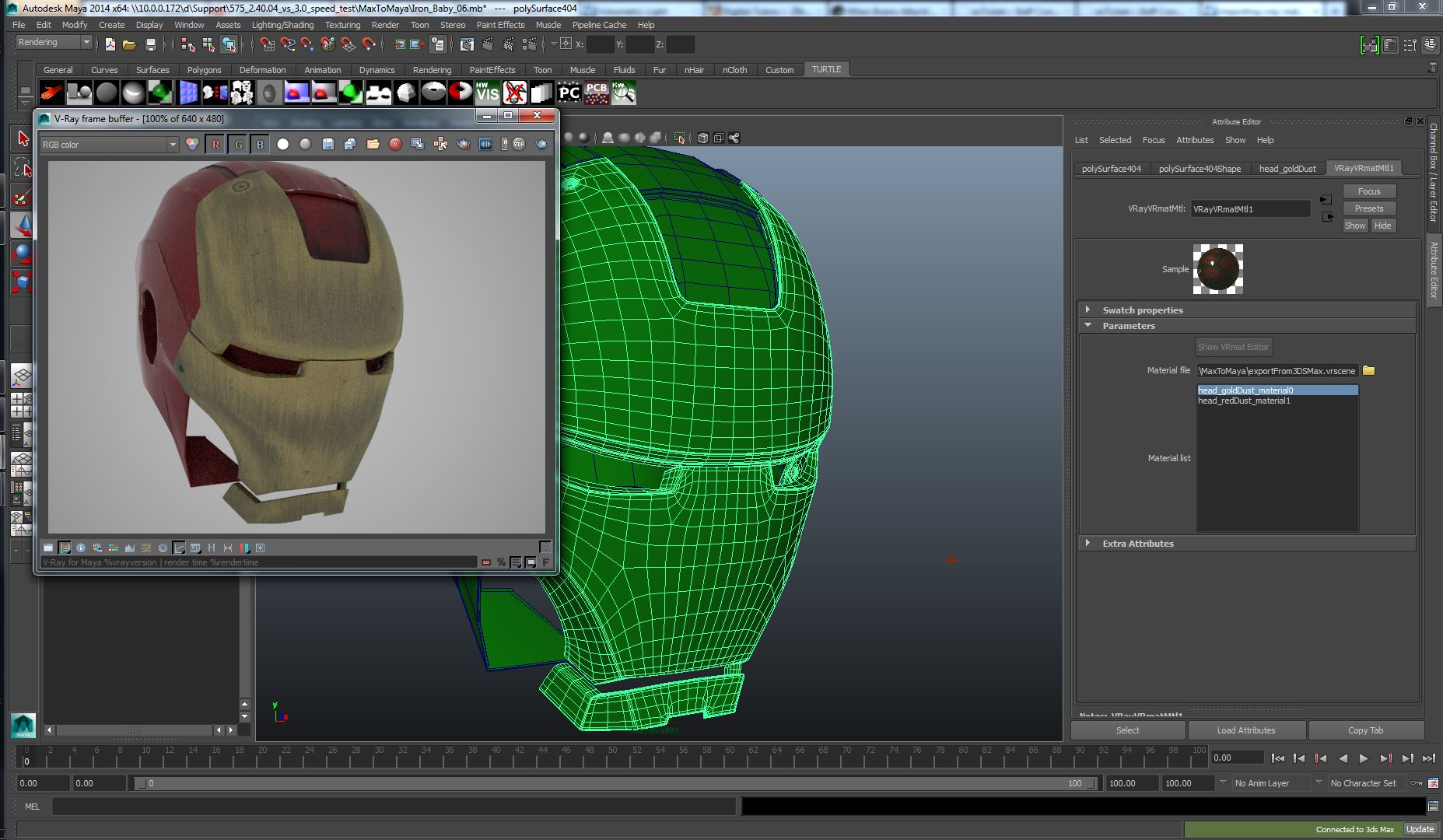This screenshot has height=840, width=1443.
Task: Click the folder browse icon beside Material file
Action: tap(1369, 370)
